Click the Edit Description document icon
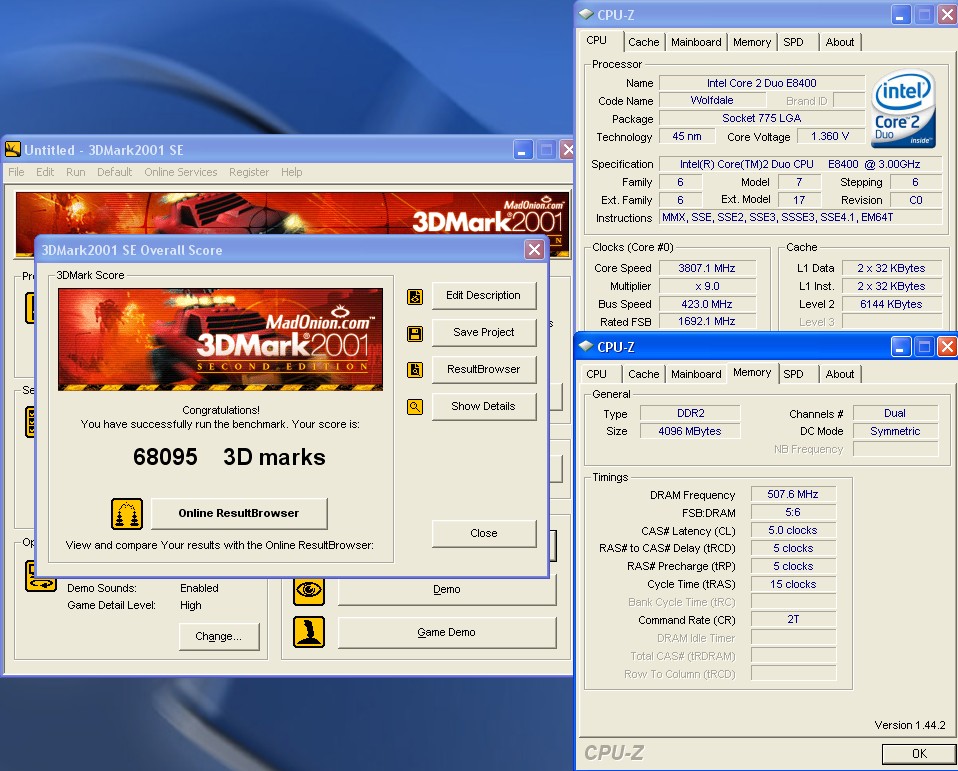 click(x=415, y=297)
